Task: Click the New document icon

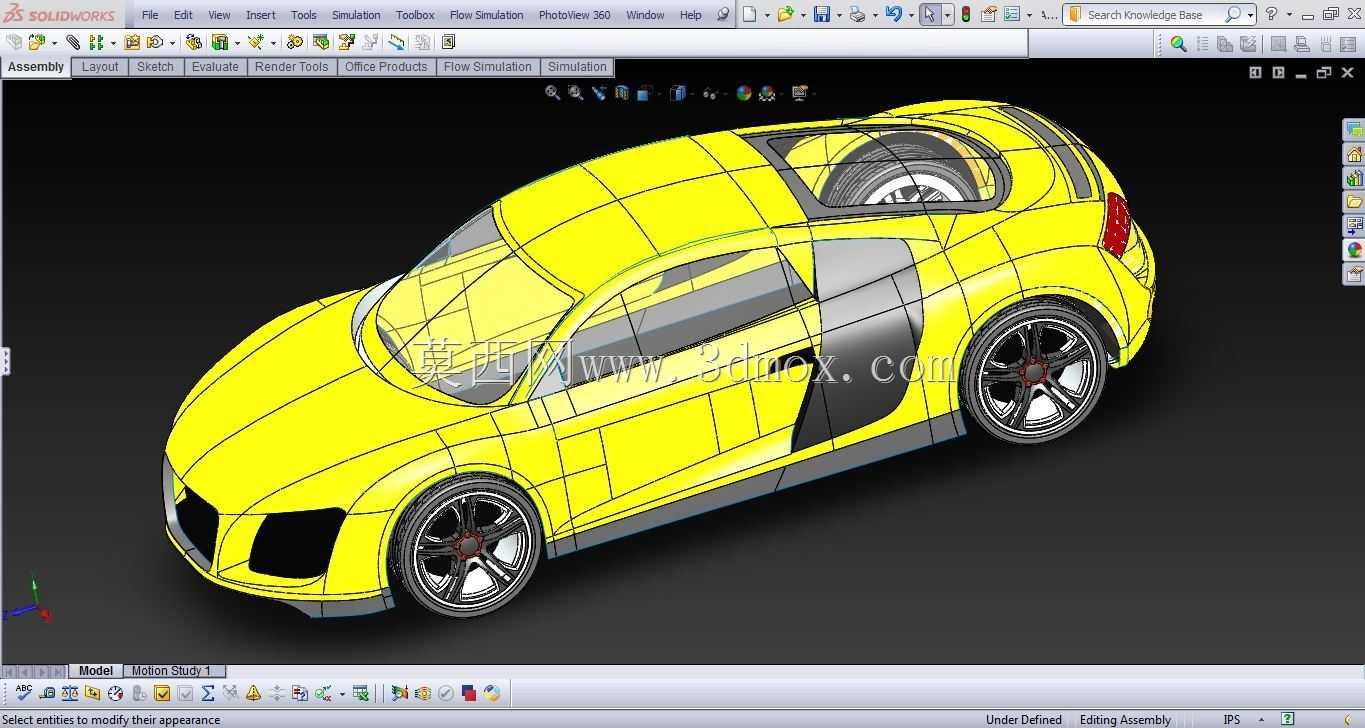Action: (750, 14)
